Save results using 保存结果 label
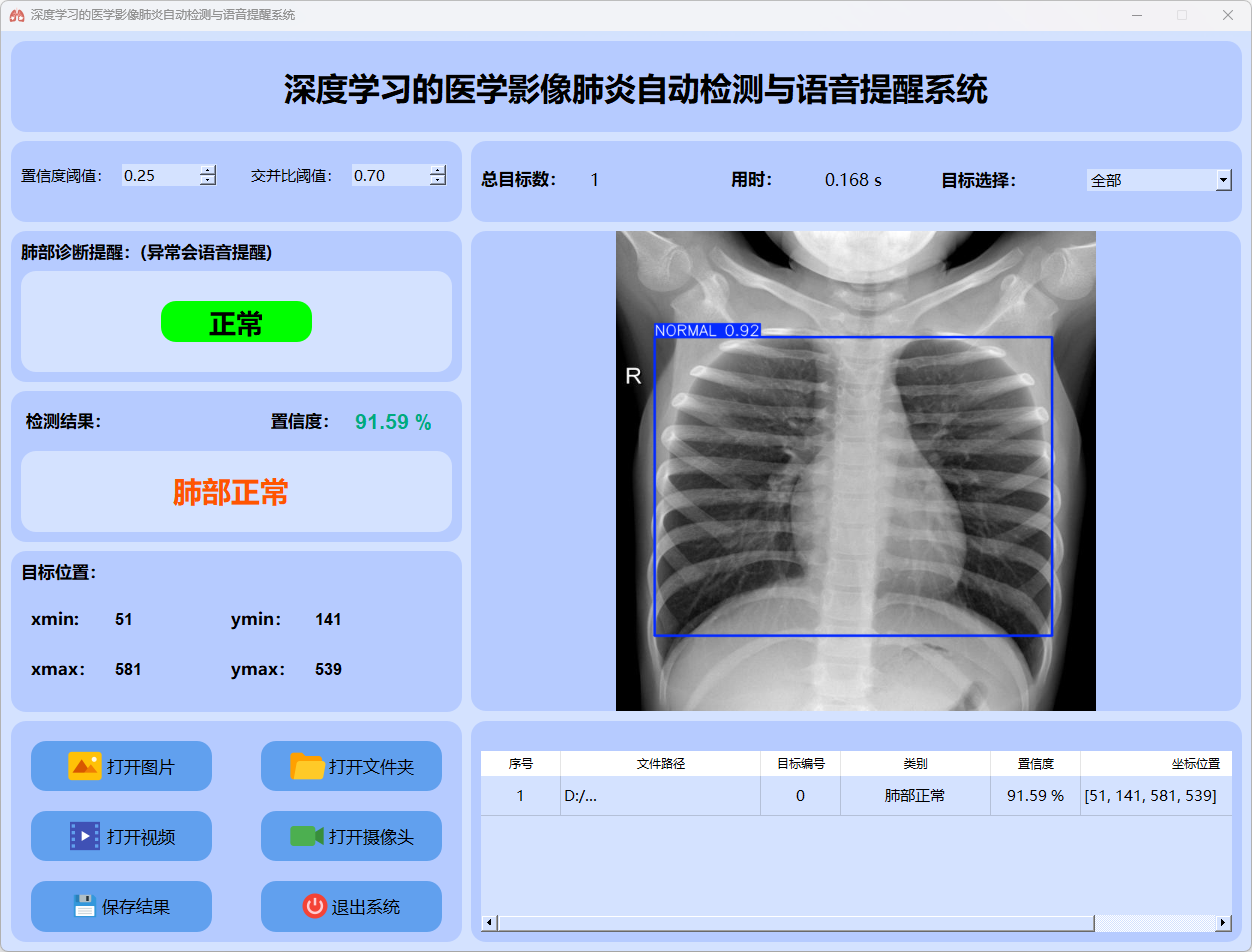Screen dimensions: 1252x952 (136, 907)
